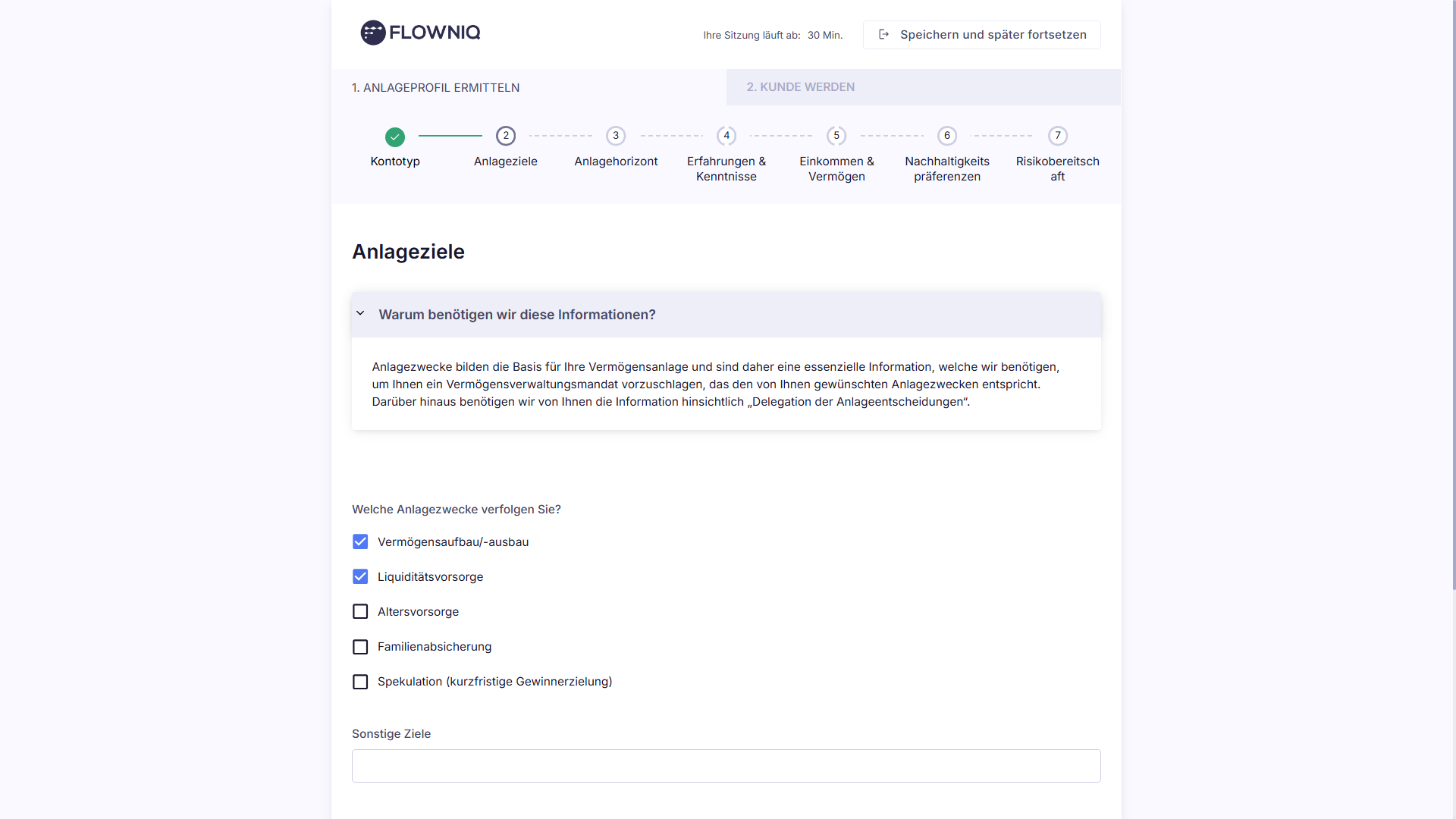
Task: Jump to step 4 Erfahrungen & Kenntnisse circle
Action: [x=726, y=136]
